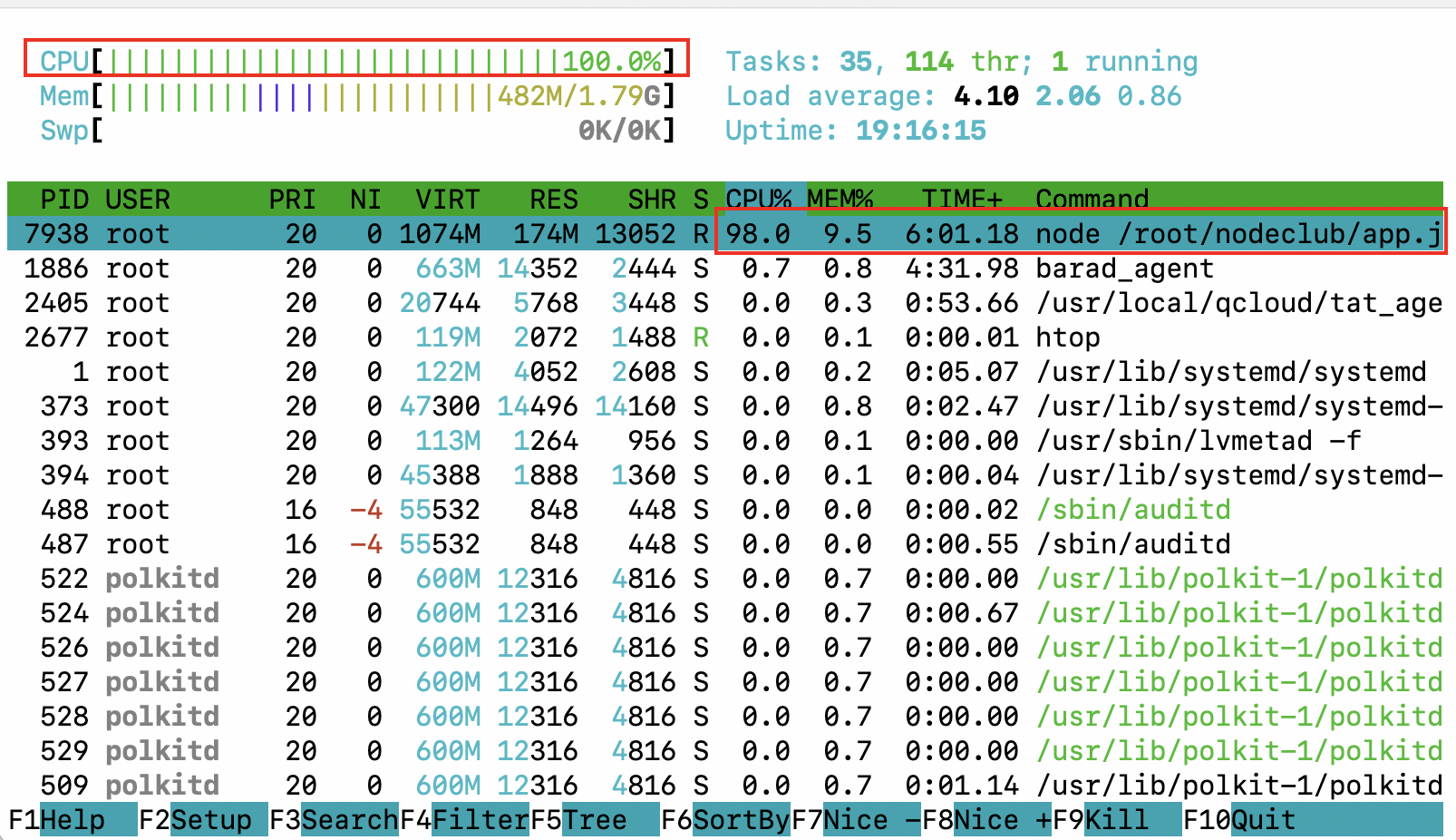
Task: Click the PID "1886" cell
Action: (56, 268)
